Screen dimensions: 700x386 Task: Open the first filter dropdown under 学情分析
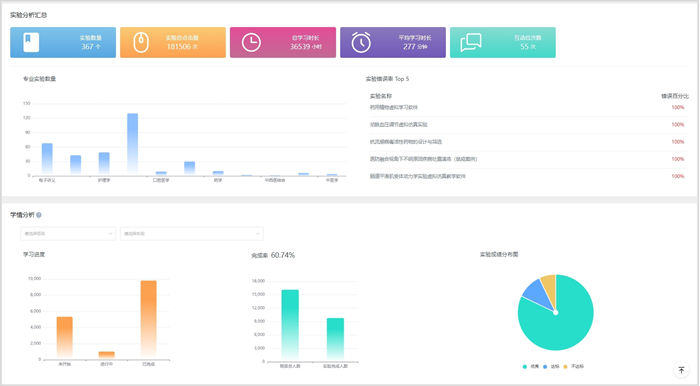click(x=68, y=233)
